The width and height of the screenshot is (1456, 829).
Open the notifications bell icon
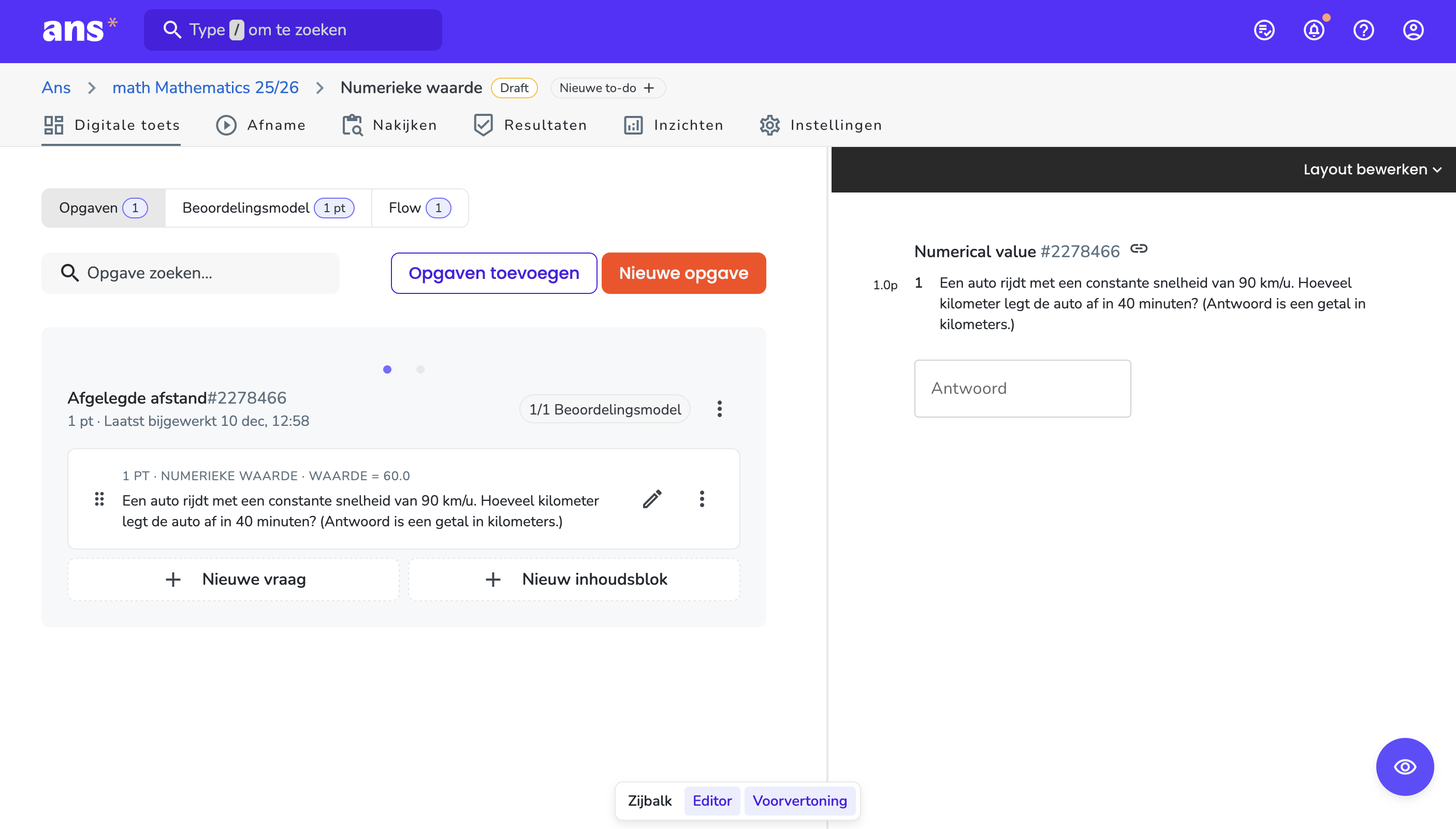click(1314, 30)
